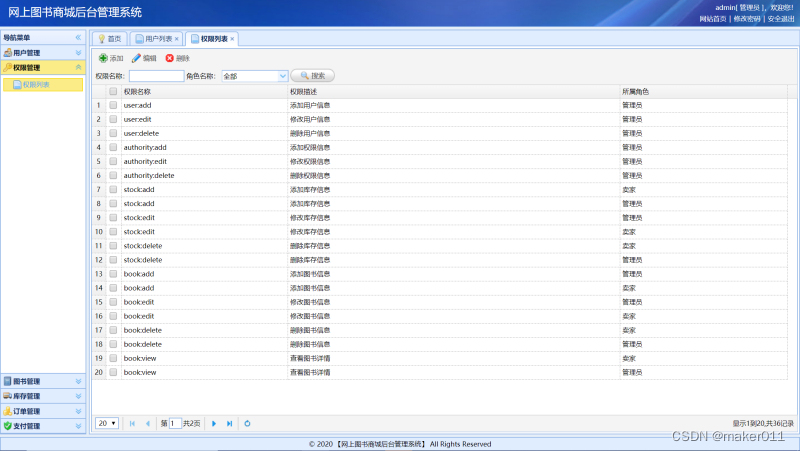The width and height of the screenshot is (800, 451).
Task: Toggle the select-all checkbox in table header
Action: [113, 91]
